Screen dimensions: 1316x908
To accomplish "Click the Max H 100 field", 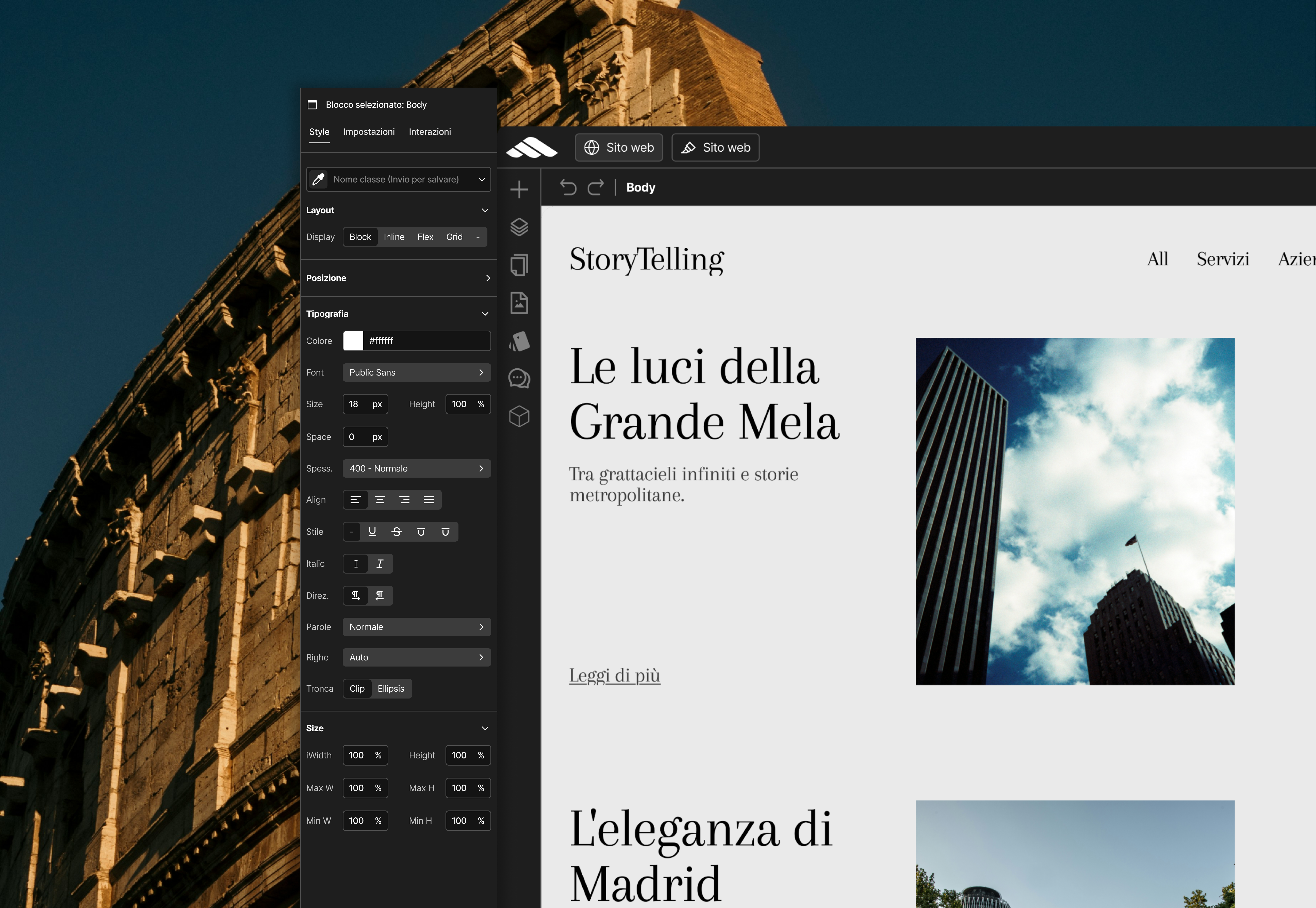I will click(468, 788).
